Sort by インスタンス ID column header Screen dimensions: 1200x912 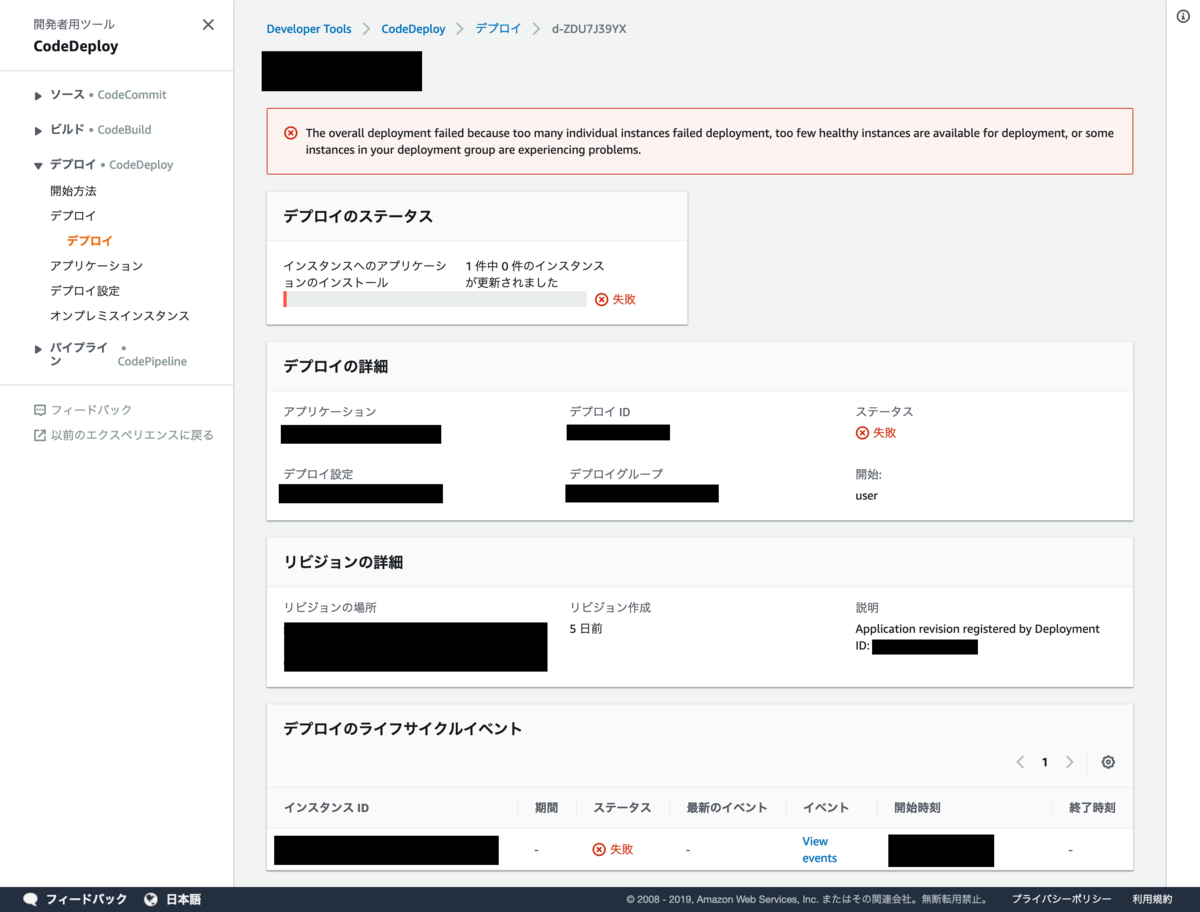click(x=326, y=807)
